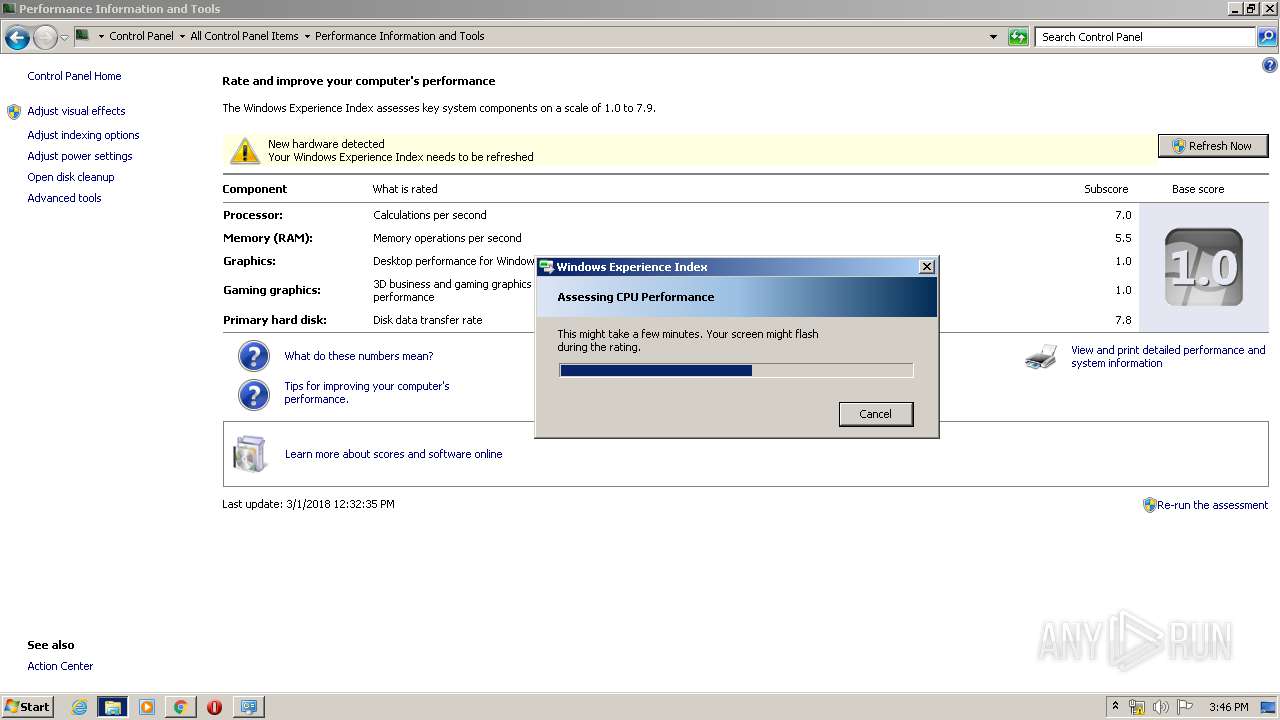
Task: Click the Back navigation arrow
Action: click(x=17, y=38)
